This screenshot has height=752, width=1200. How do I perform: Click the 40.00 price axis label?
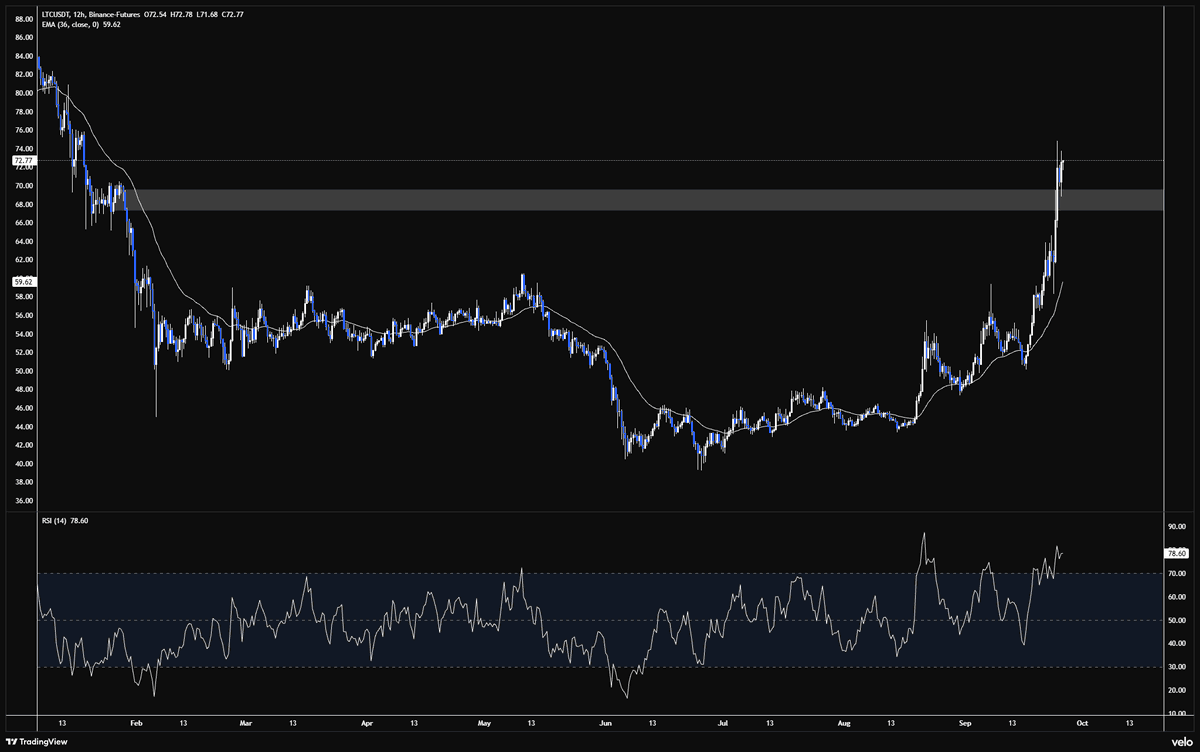click(23, 464)
